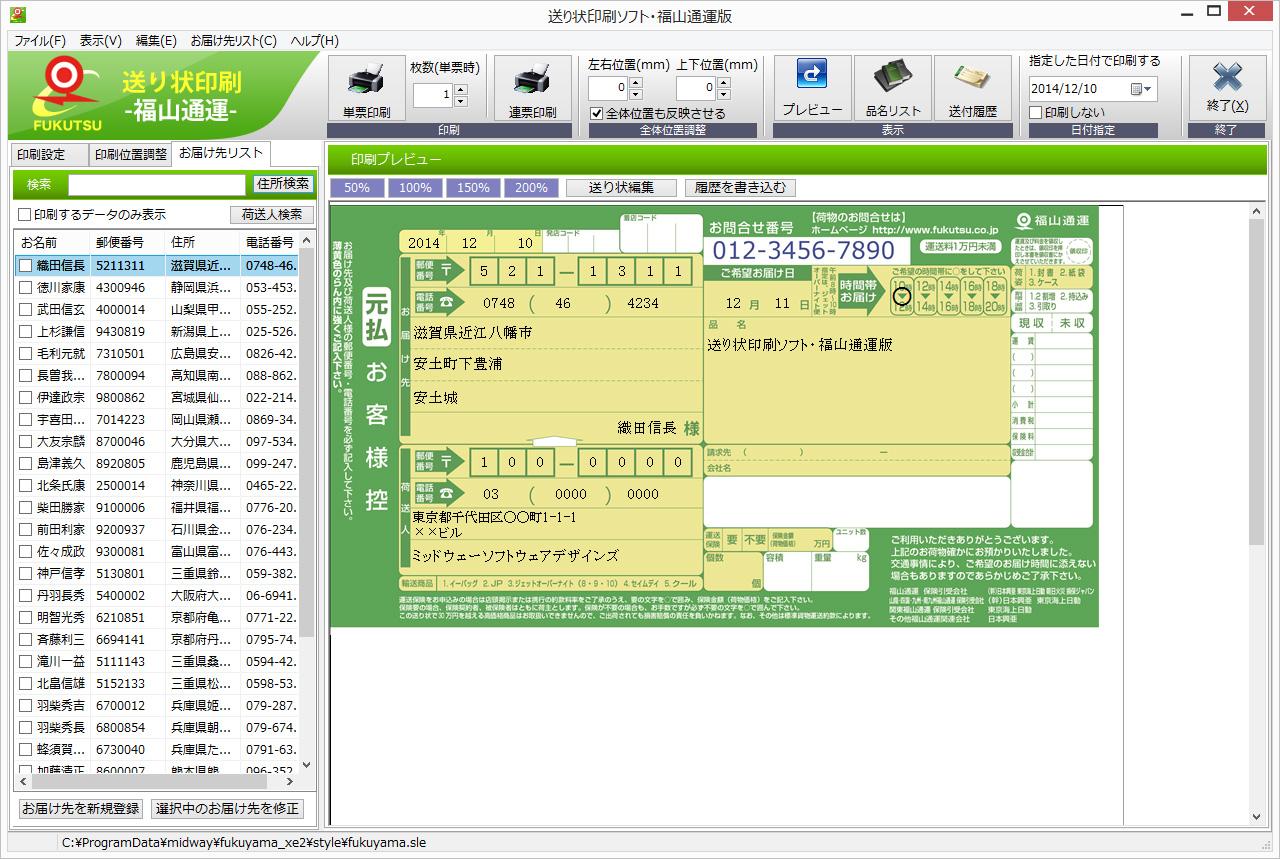The image size is (1280, 859).
Task: Sort by 郵便番号 column header
Action: (128, 243)
